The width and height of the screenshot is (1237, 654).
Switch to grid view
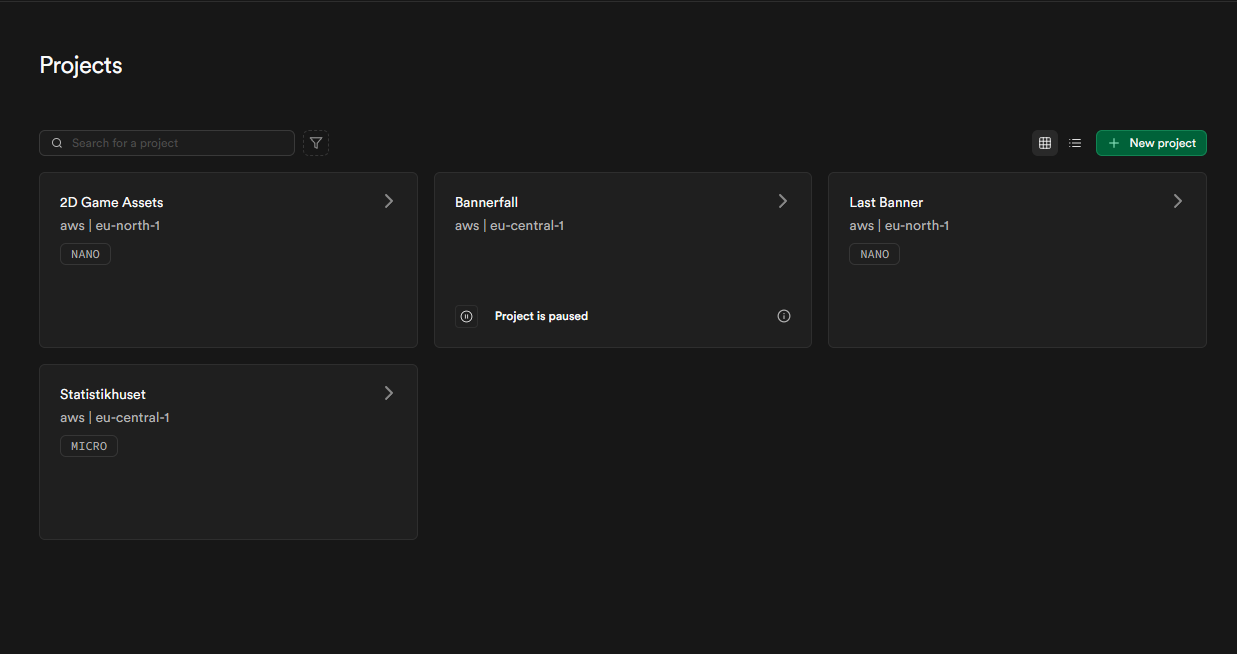(x=1045, y=143)
